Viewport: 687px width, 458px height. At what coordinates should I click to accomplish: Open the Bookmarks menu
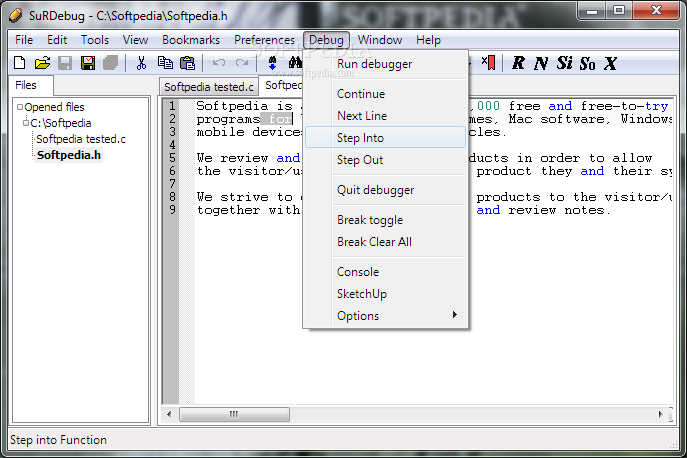point(191,40)
